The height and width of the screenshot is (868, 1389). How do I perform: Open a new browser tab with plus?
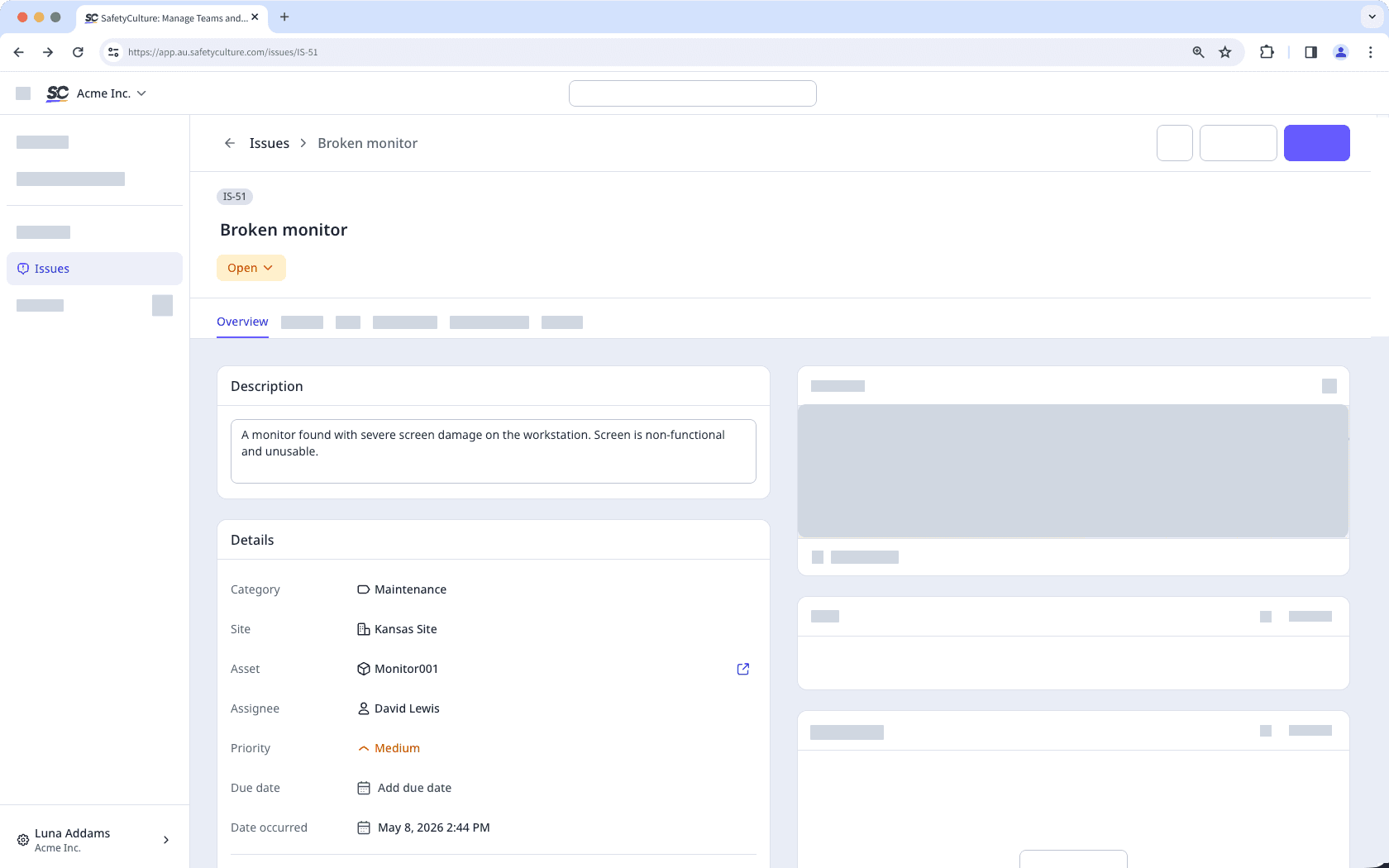pyautogui.click(x=284, y=17)
